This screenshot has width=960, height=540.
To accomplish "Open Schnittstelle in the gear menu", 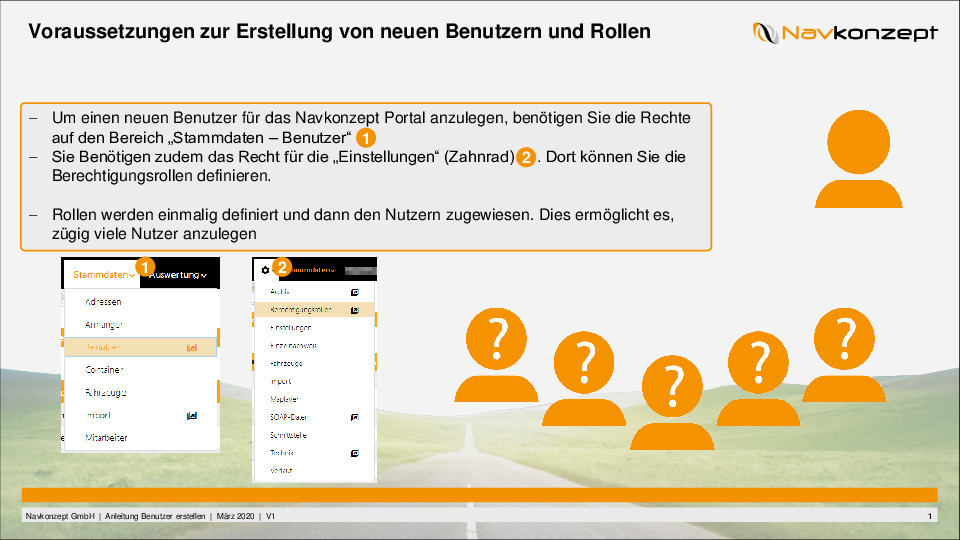I will point(288,435).
